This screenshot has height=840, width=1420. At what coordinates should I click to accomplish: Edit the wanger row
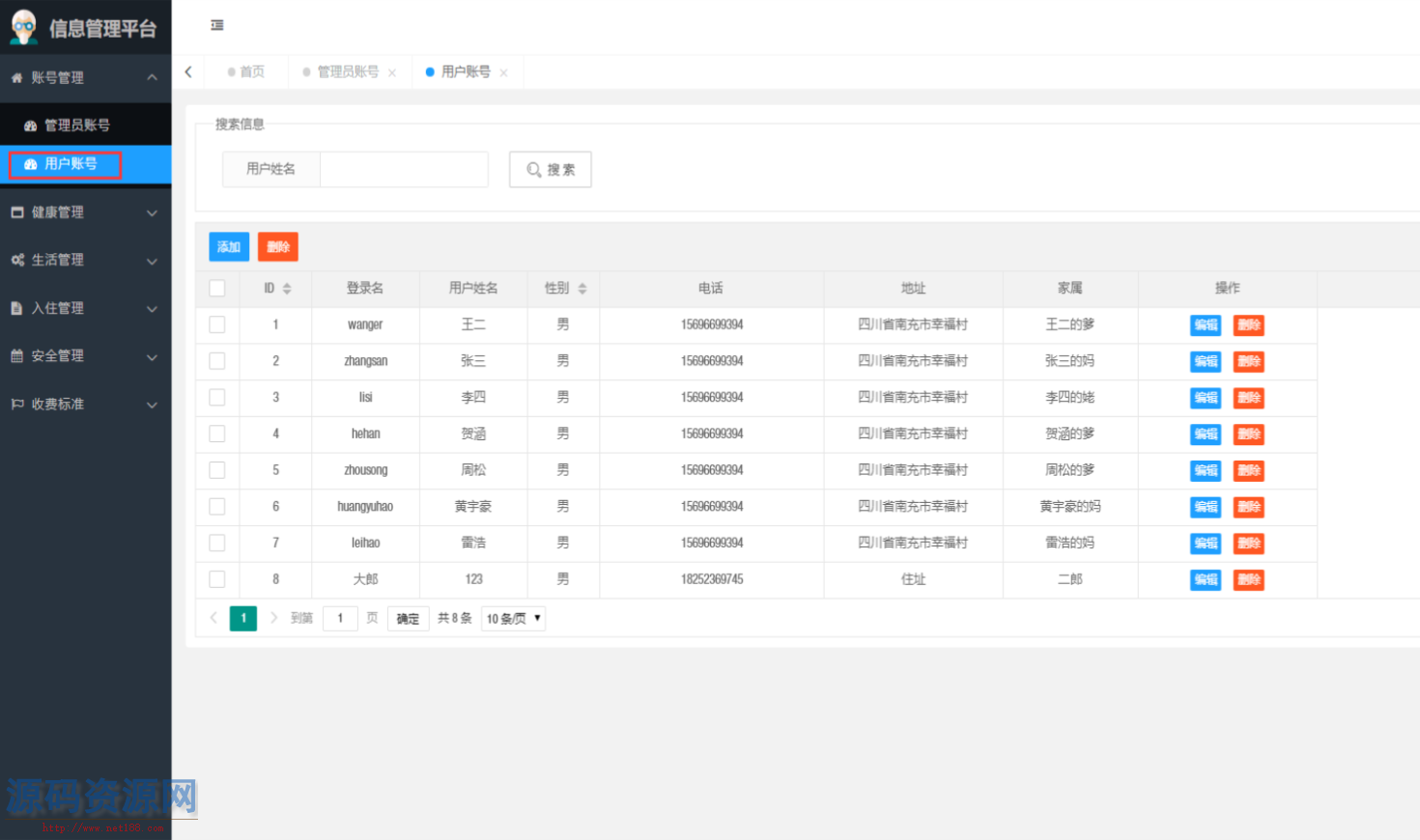click(x=1206, y=325)
